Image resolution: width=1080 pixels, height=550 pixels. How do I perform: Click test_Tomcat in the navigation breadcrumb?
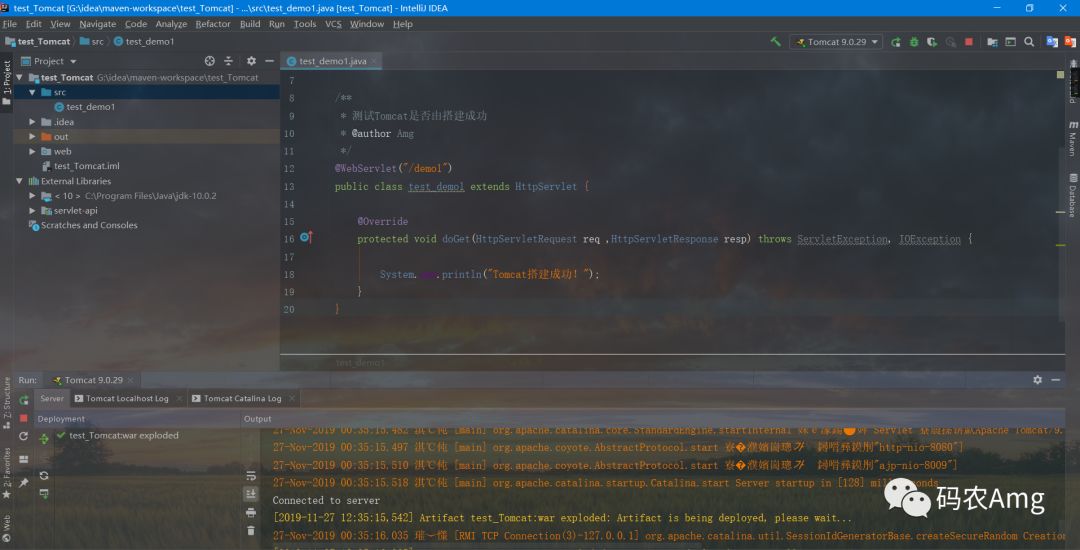[38, 42]
